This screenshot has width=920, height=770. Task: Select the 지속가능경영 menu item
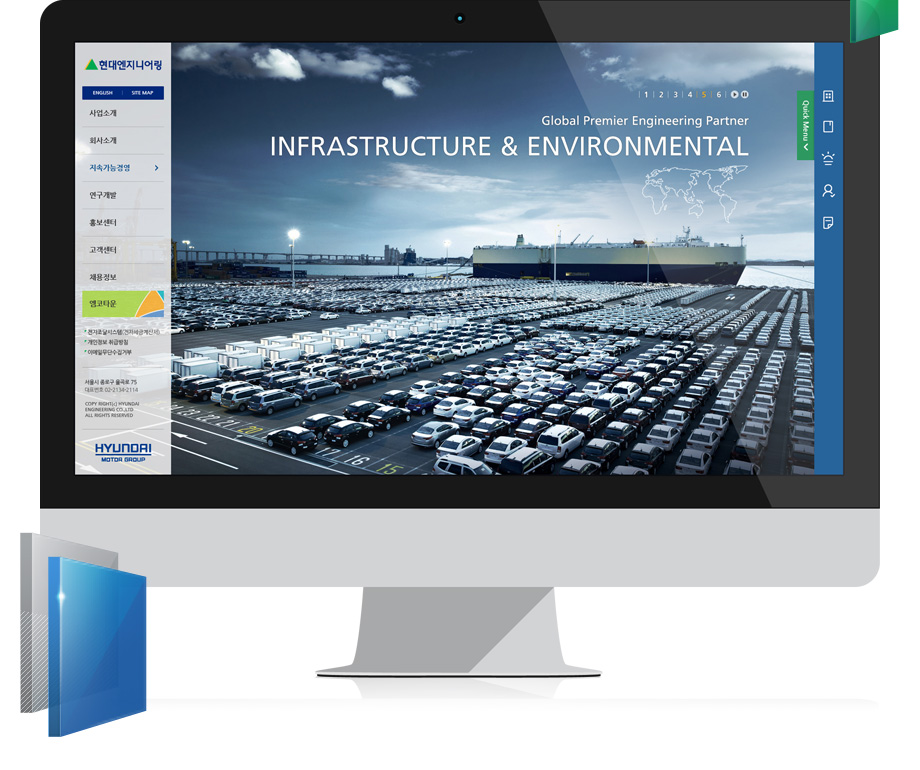[110, 168]
